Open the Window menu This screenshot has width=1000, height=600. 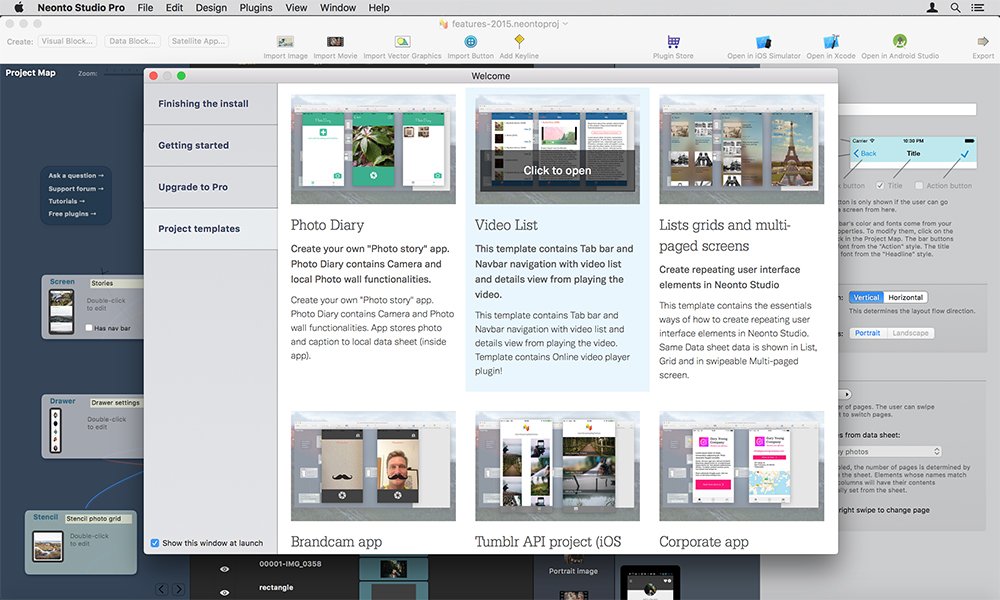(x=338, y=8)
